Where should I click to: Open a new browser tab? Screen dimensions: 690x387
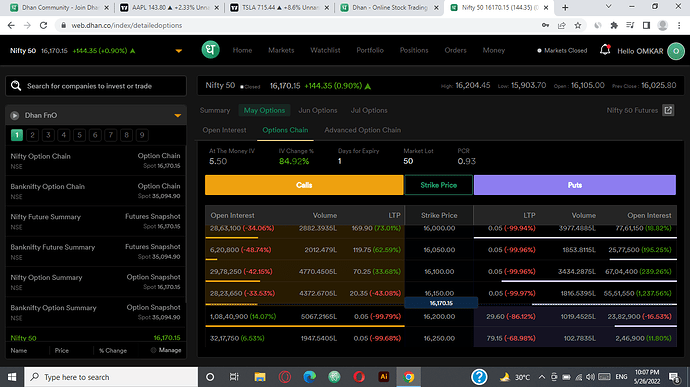[565, 7]
